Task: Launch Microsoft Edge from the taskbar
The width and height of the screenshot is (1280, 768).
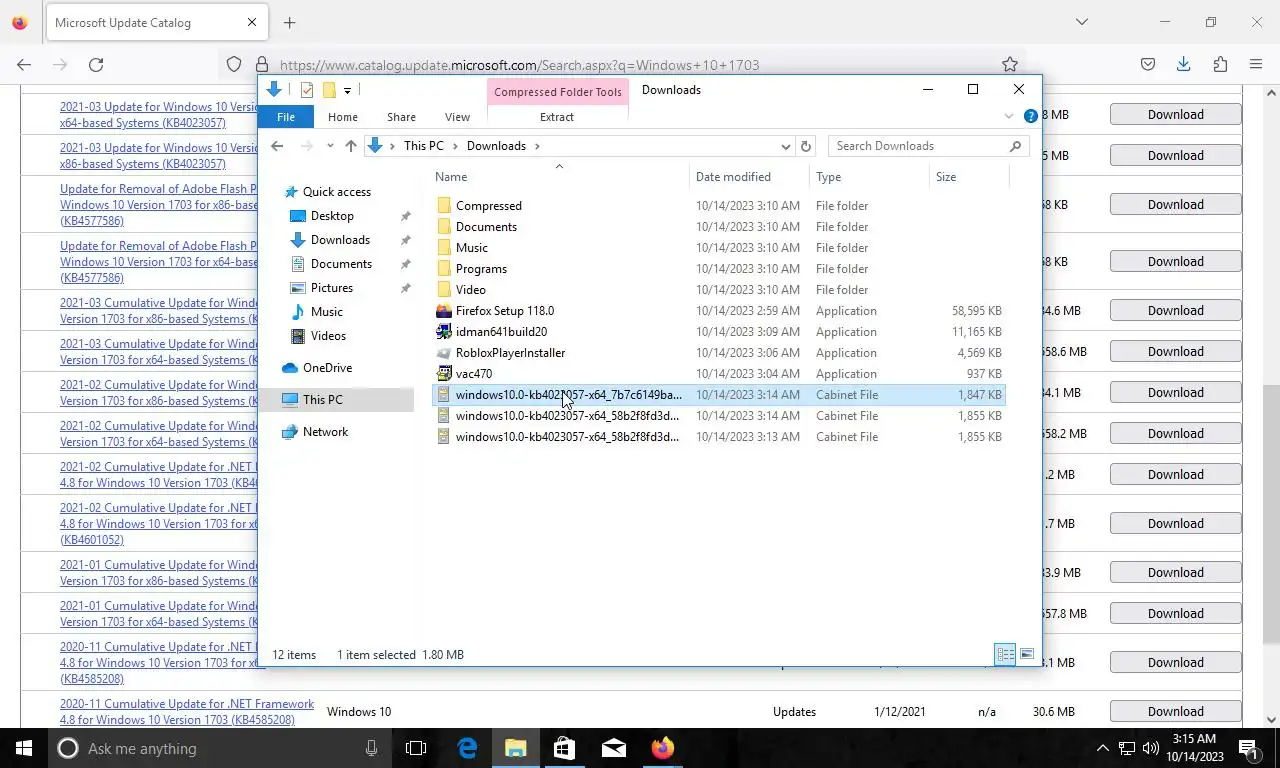Action: pyautogui.click(x=467, y=748)
